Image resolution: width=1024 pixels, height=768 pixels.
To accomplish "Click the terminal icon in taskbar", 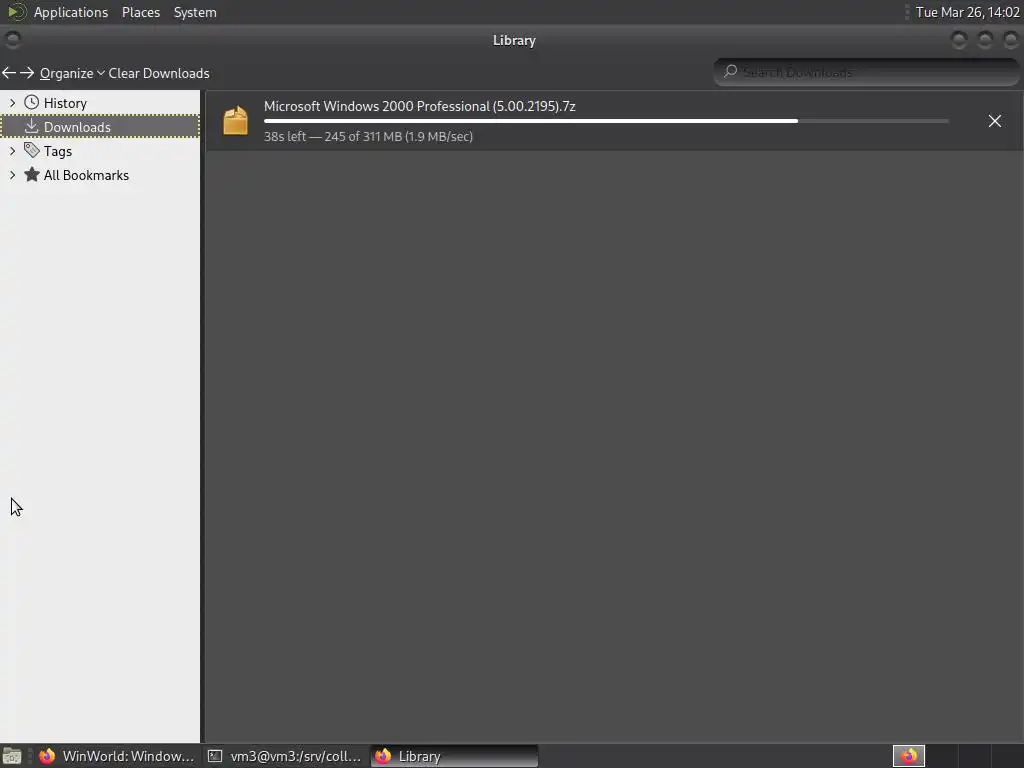I will [215, 756].
